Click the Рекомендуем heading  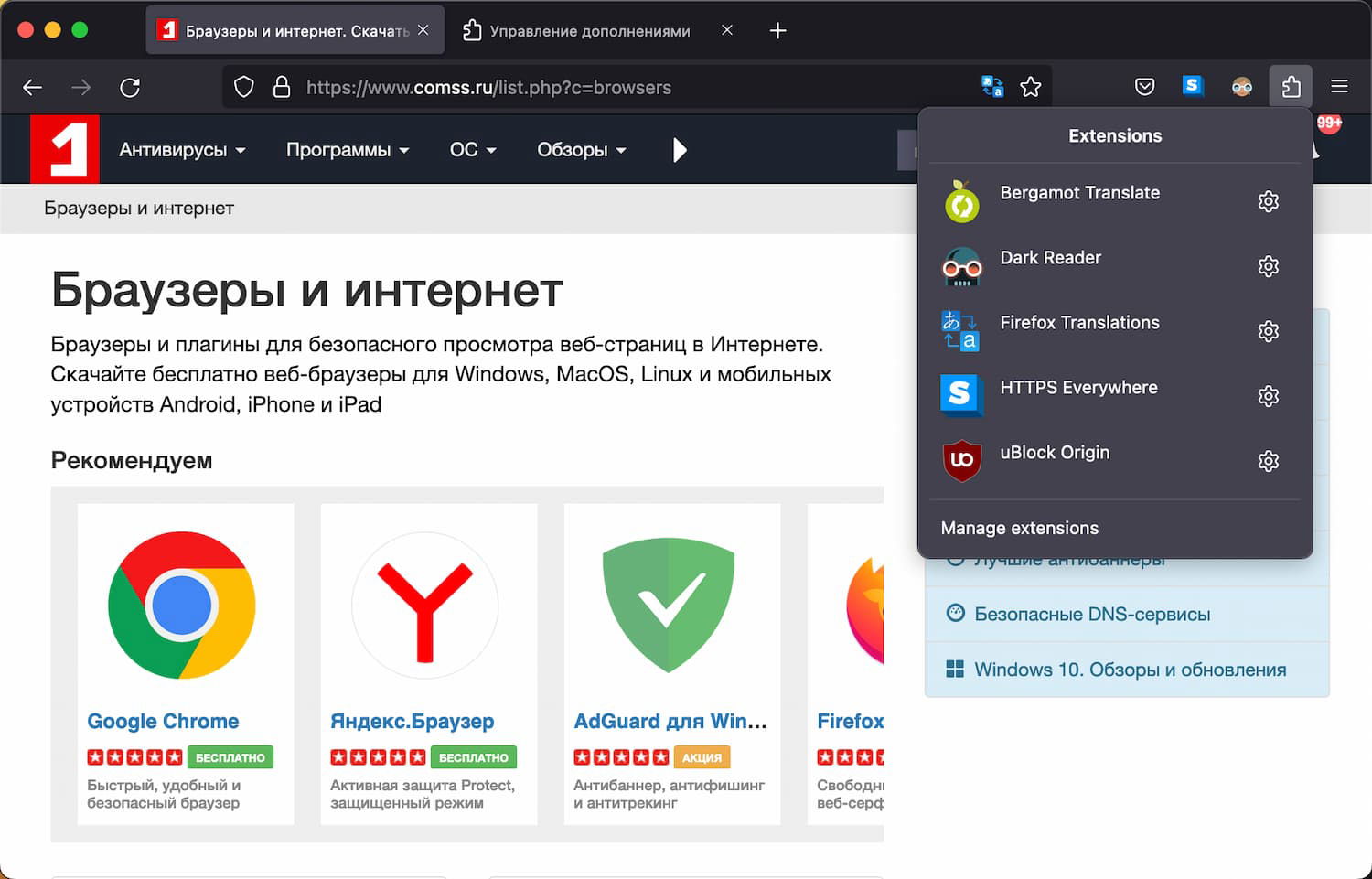132,460
